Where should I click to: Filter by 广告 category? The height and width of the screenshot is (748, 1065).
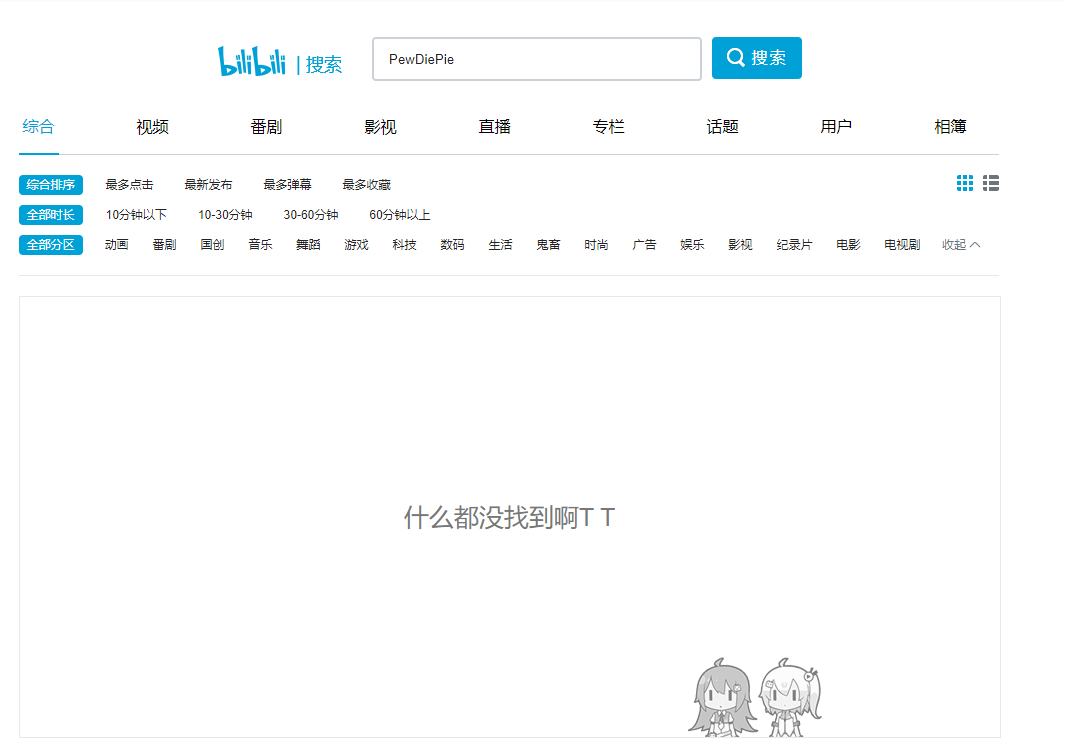click(x=644, y=245)
